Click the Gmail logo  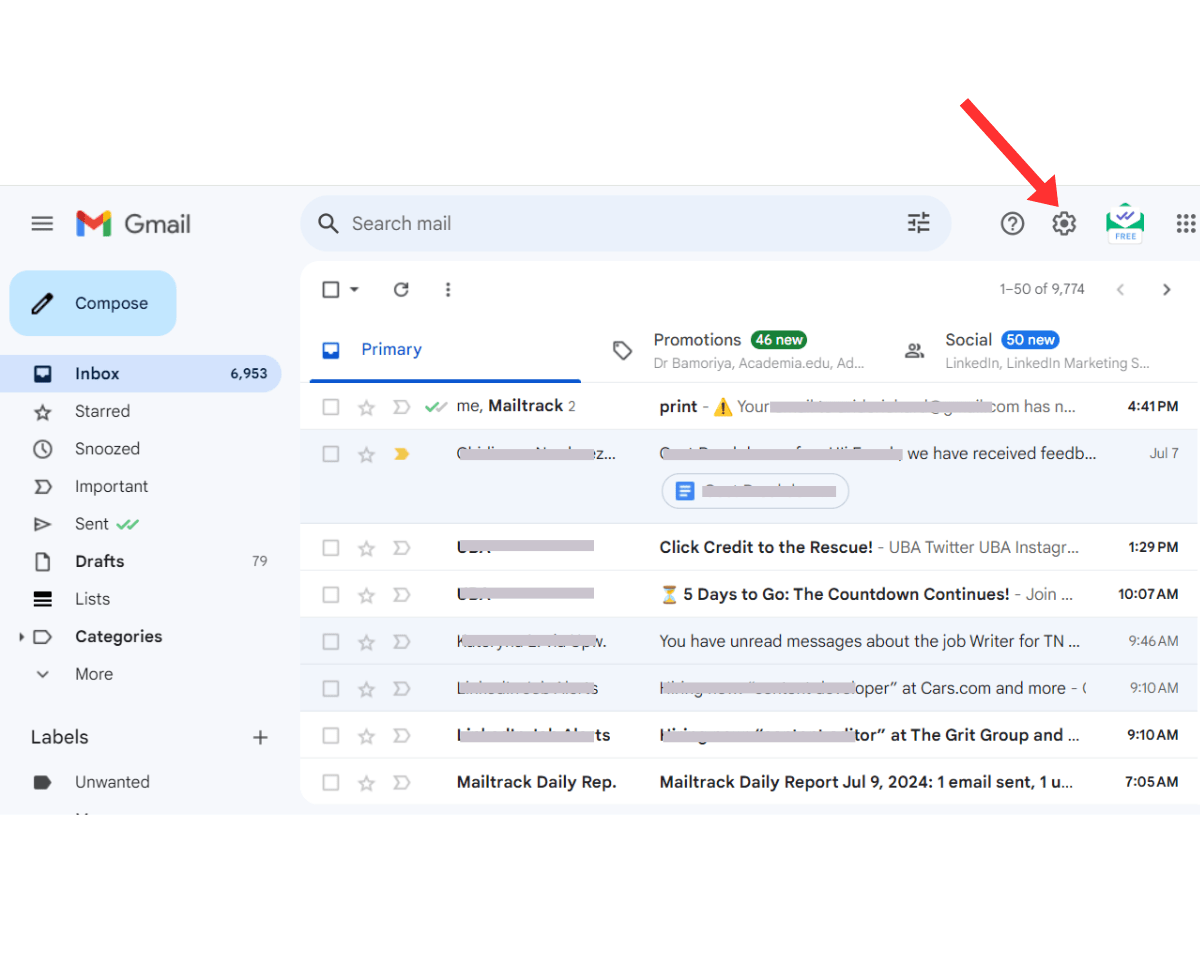pos(133,224)
